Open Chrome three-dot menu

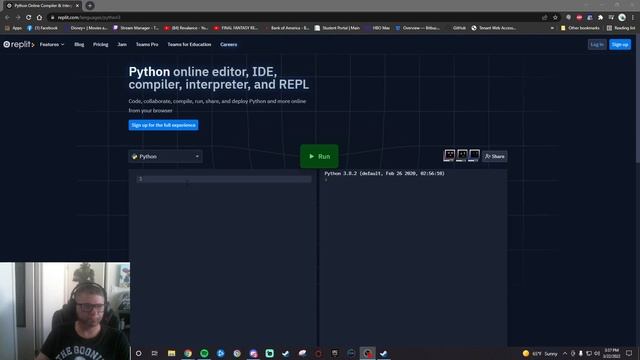coord(633,18)
